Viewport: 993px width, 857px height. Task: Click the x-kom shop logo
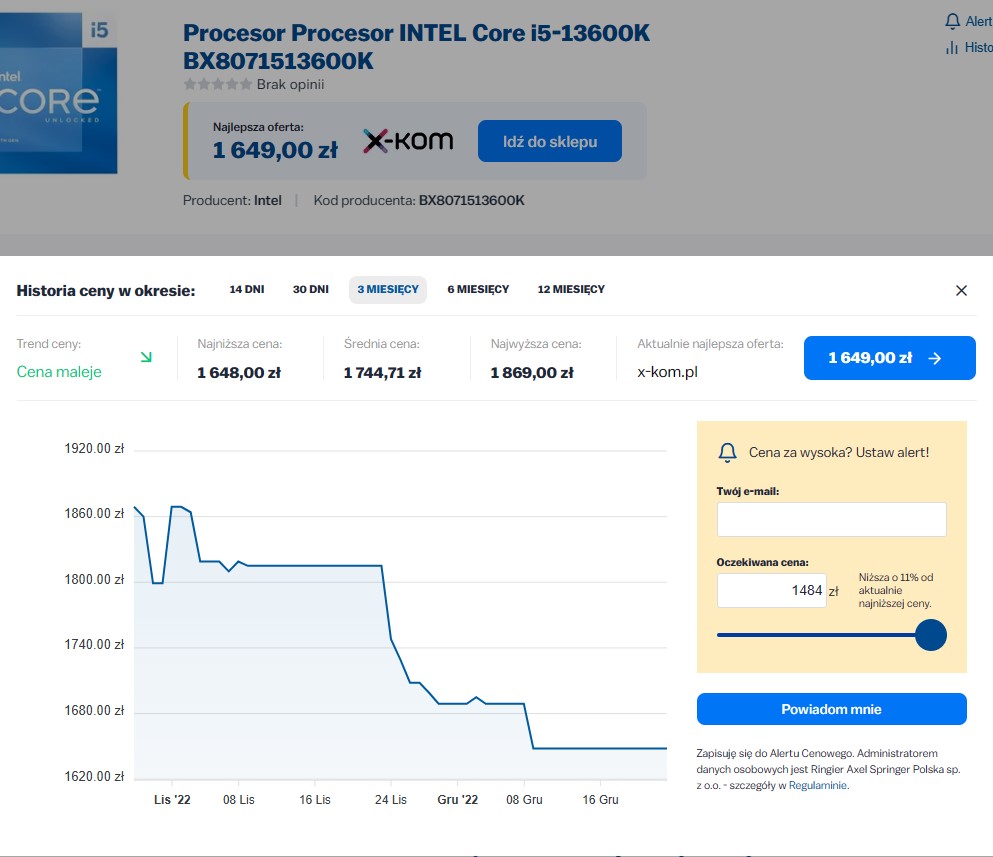point(408,141)
